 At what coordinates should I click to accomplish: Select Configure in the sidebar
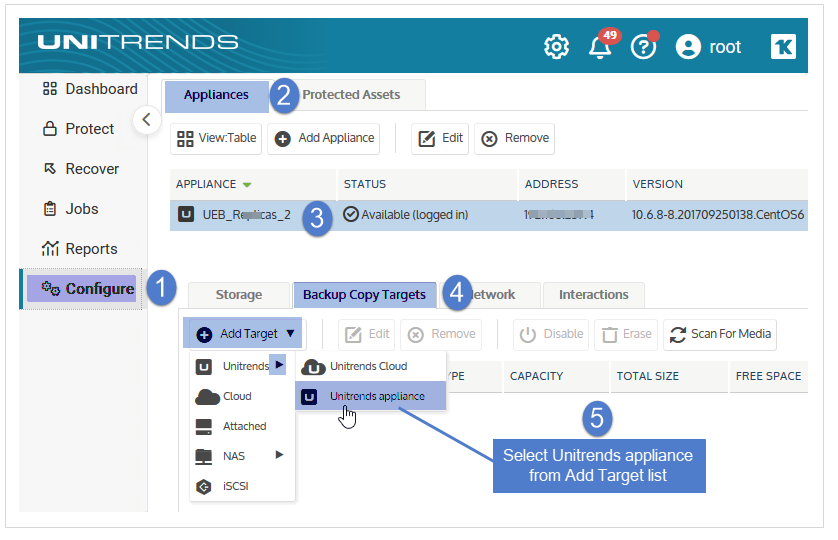pyautogui.click(x=81, y=289)
